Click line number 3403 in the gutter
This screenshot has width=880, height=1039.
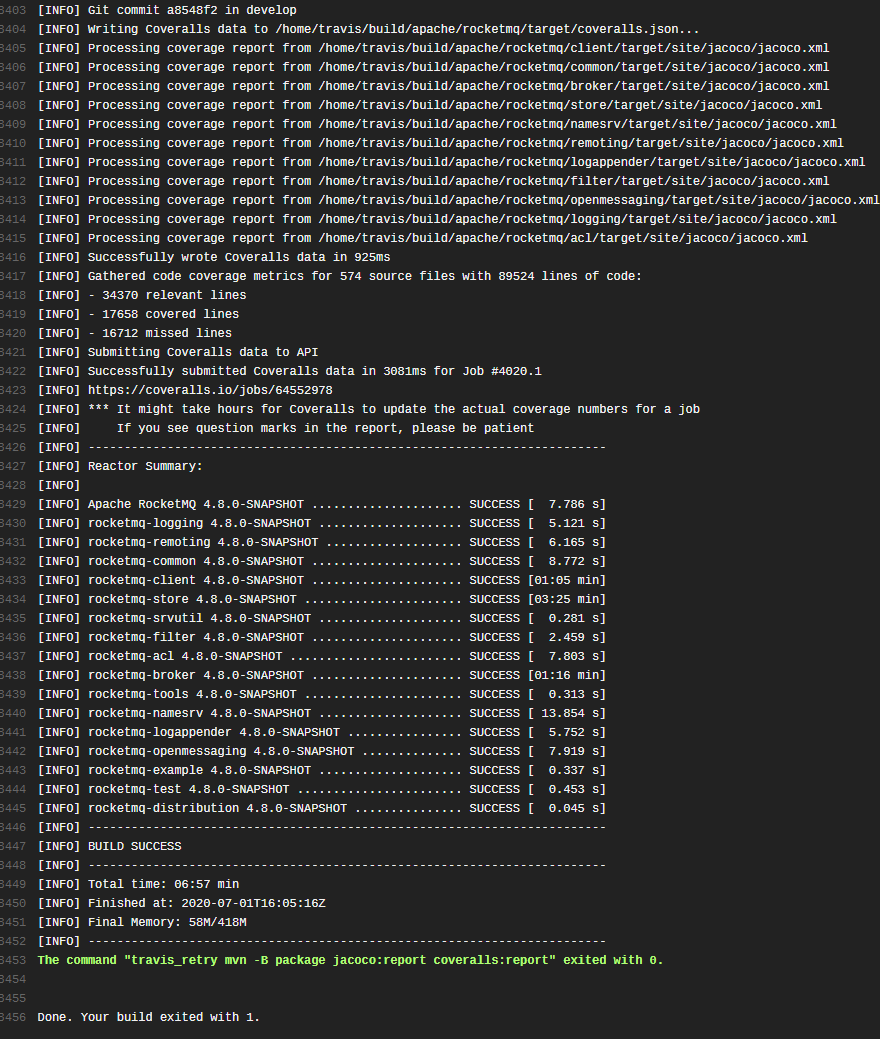13,10
